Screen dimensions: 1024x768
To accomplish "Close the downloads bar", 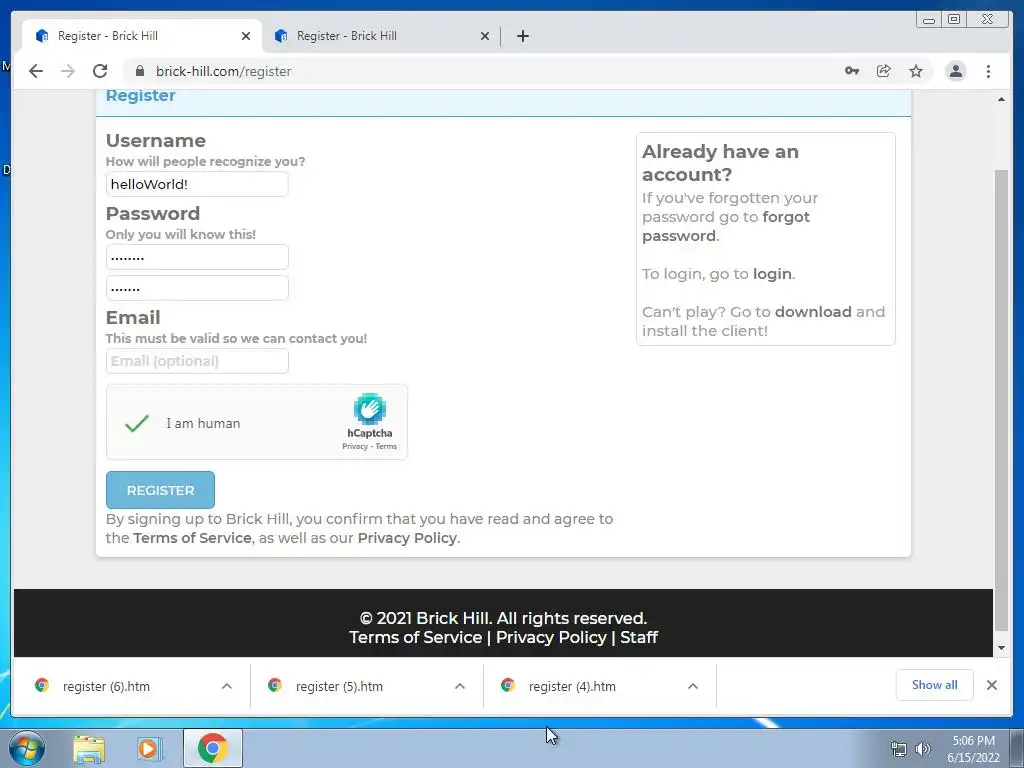I will pyautogui.click(x=991, y=685).
